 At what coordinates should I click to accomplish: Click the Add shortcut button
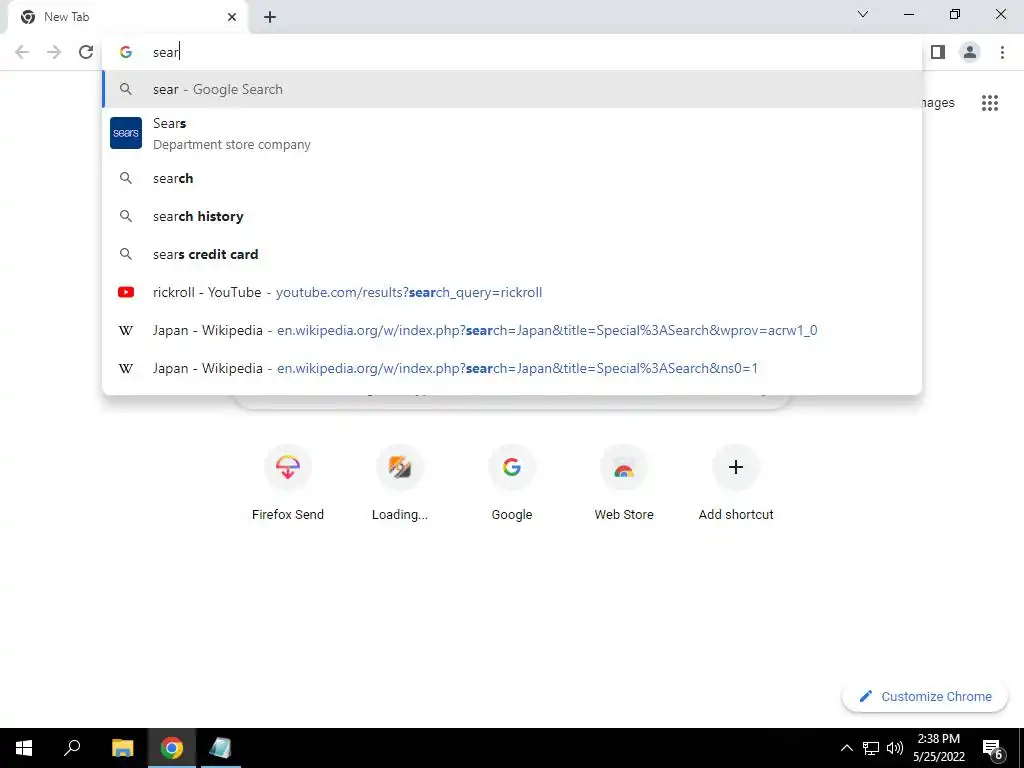(736, 483)
